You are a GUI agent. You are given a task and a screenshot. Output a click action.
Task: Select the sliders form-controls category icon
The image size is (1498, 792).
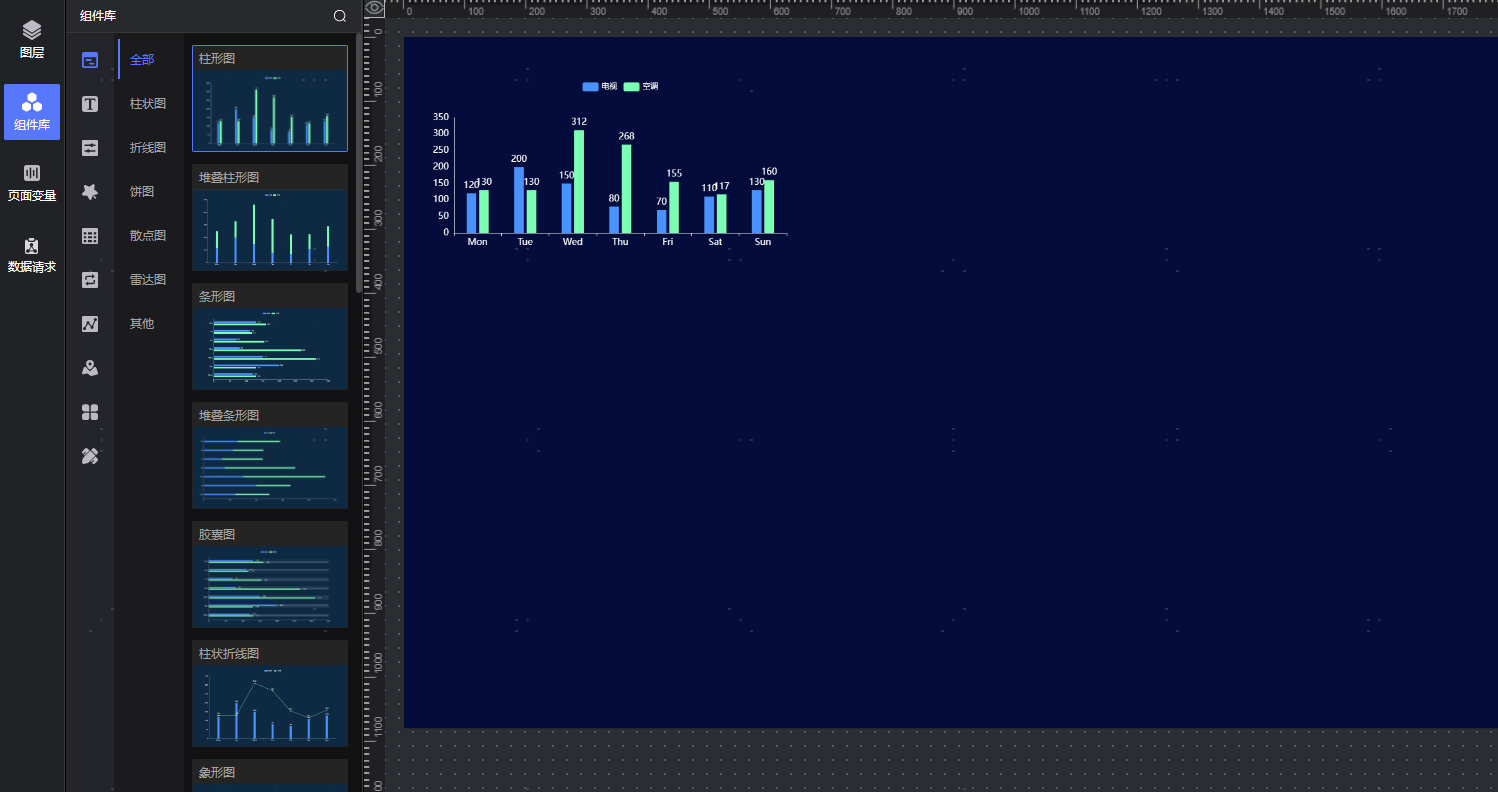pos(90,148)
